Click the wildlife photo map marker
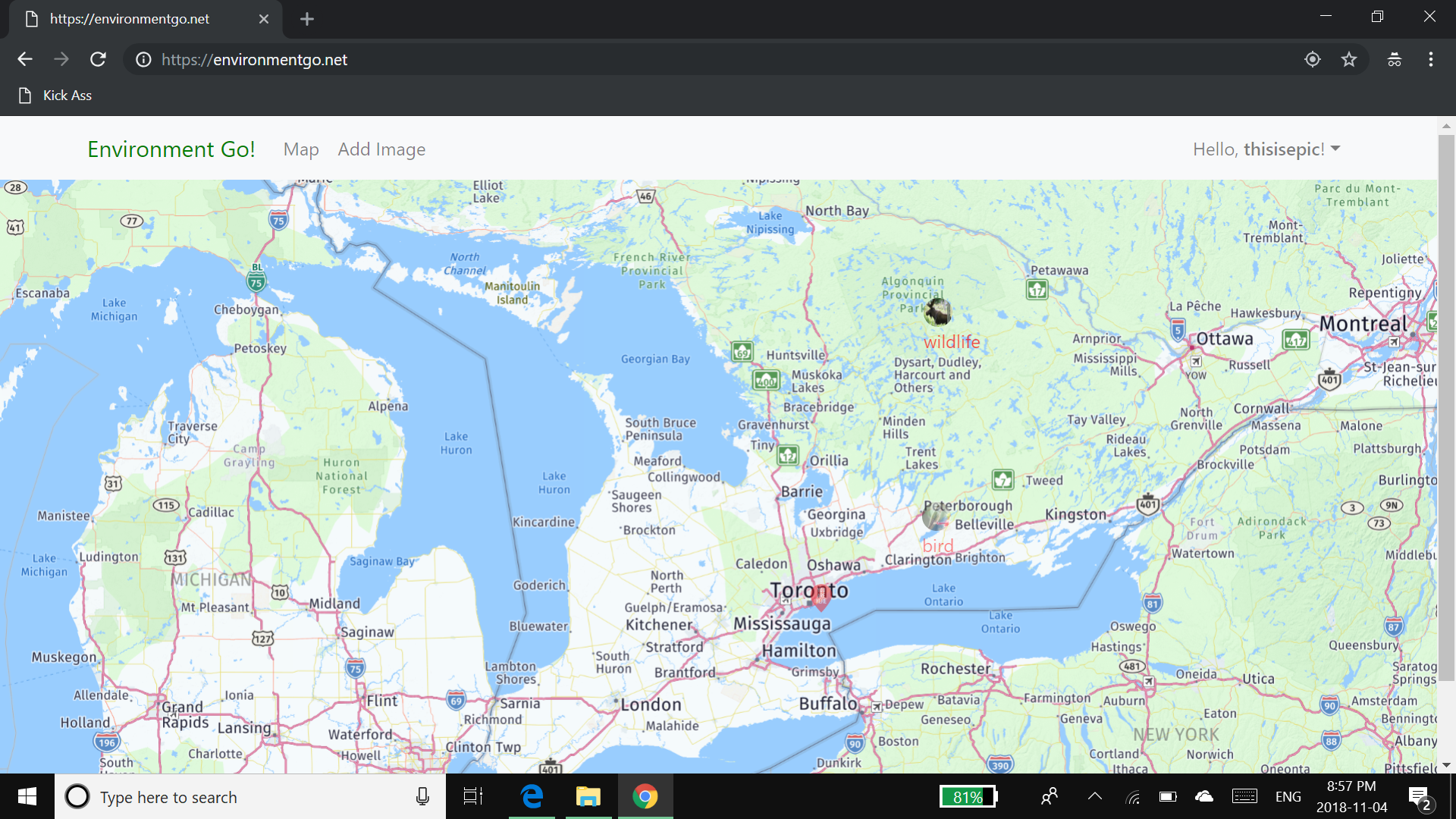 938,312
